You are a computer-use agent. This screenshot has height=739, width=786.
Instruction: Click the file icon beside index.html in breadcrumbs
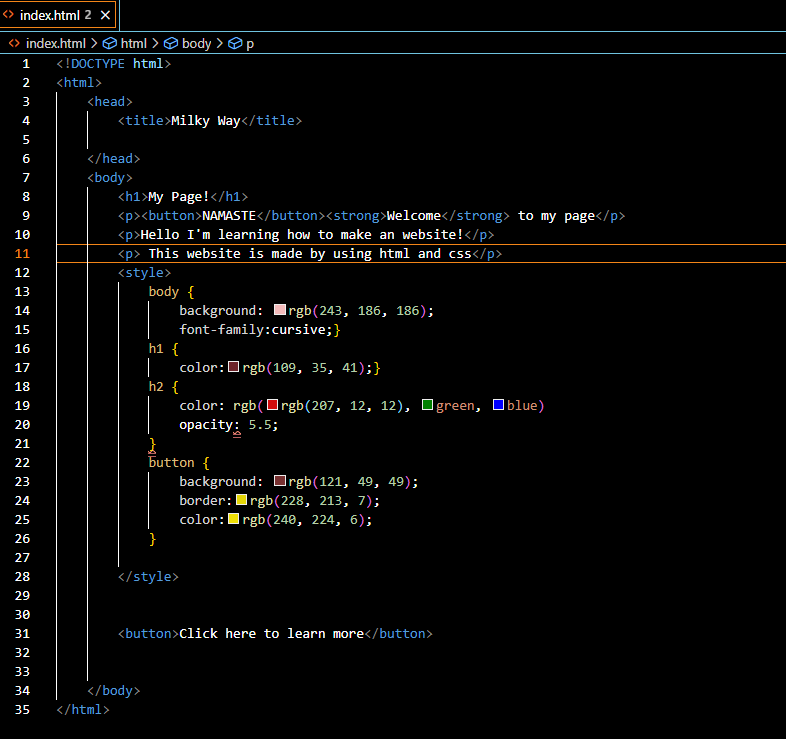click(x=14, y=43)
